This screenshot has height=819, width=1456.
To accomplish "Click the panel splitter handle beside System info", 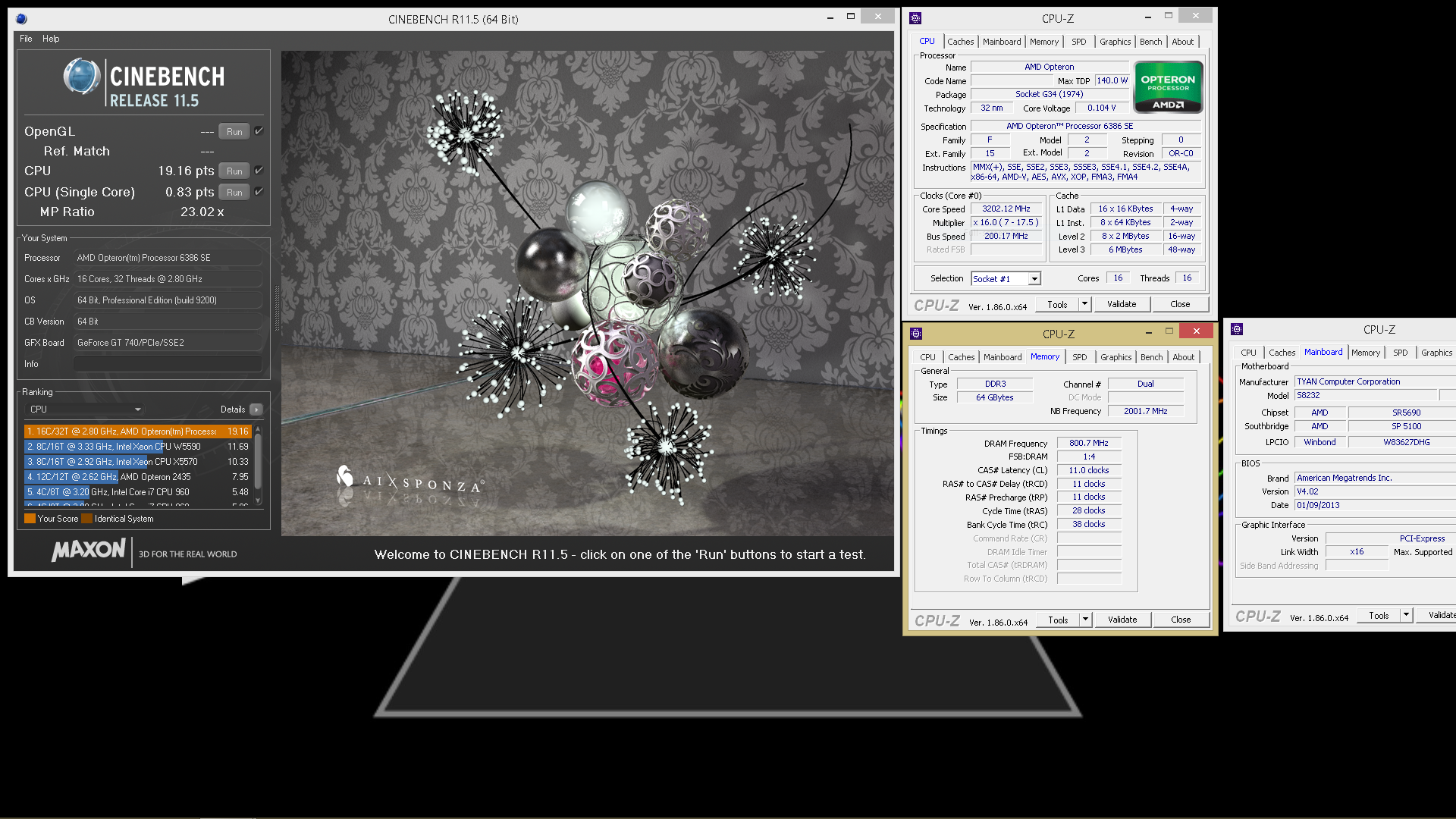I will point(276,309).
